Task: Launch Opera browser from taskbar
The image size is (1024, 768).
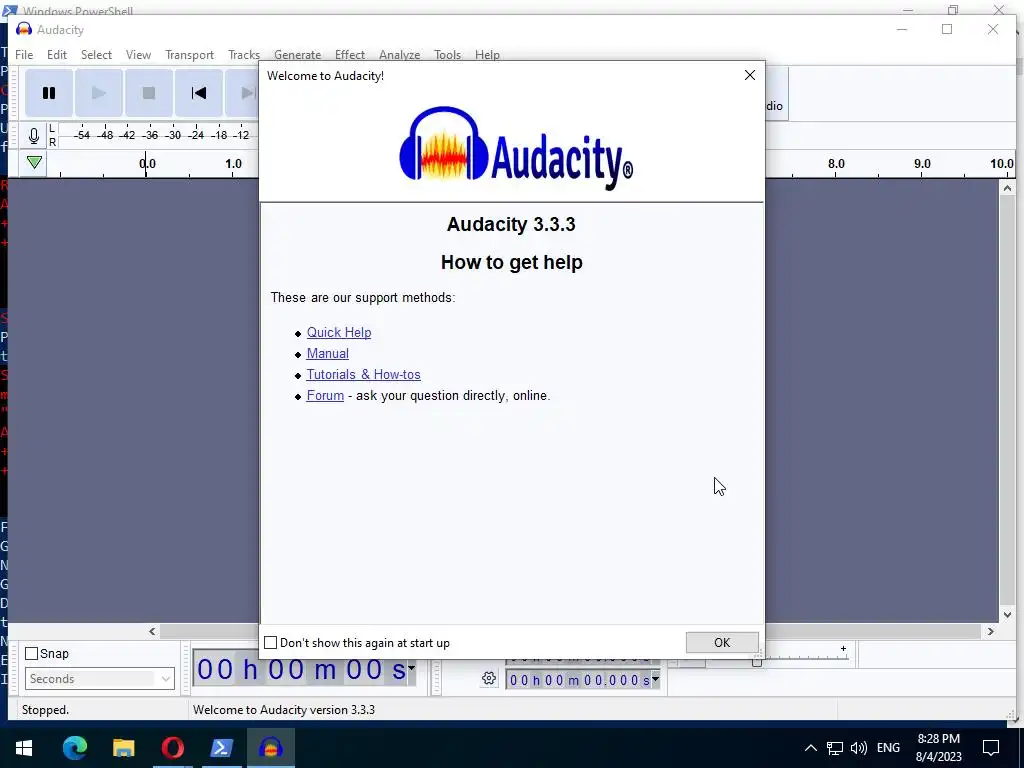Action: tap(172, 748)
